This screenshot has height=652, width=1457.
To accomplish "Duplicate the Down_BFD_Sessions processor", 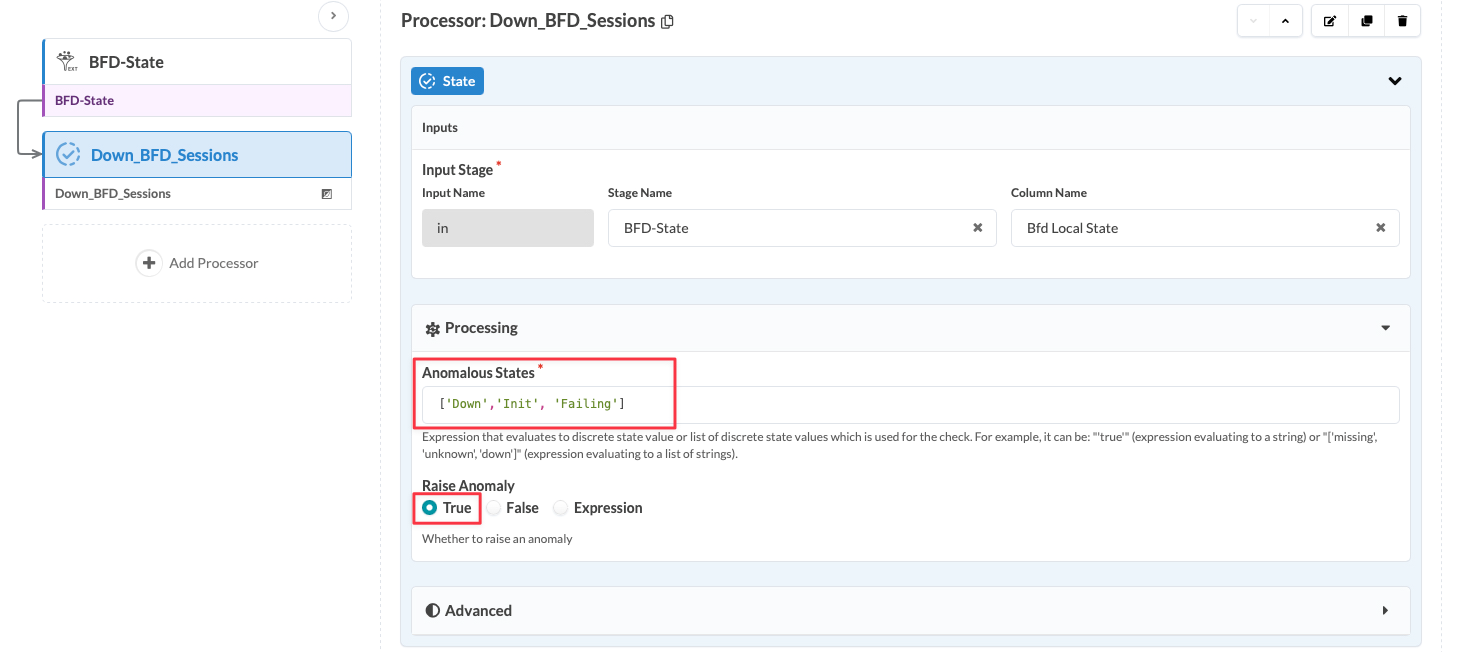I will [1366, 21].
